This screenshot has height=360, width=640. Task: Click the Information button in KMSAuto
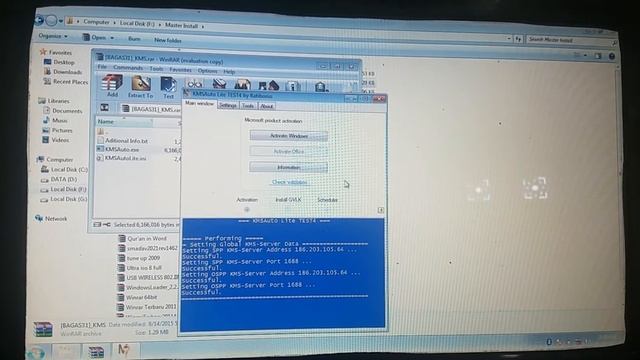289,167
